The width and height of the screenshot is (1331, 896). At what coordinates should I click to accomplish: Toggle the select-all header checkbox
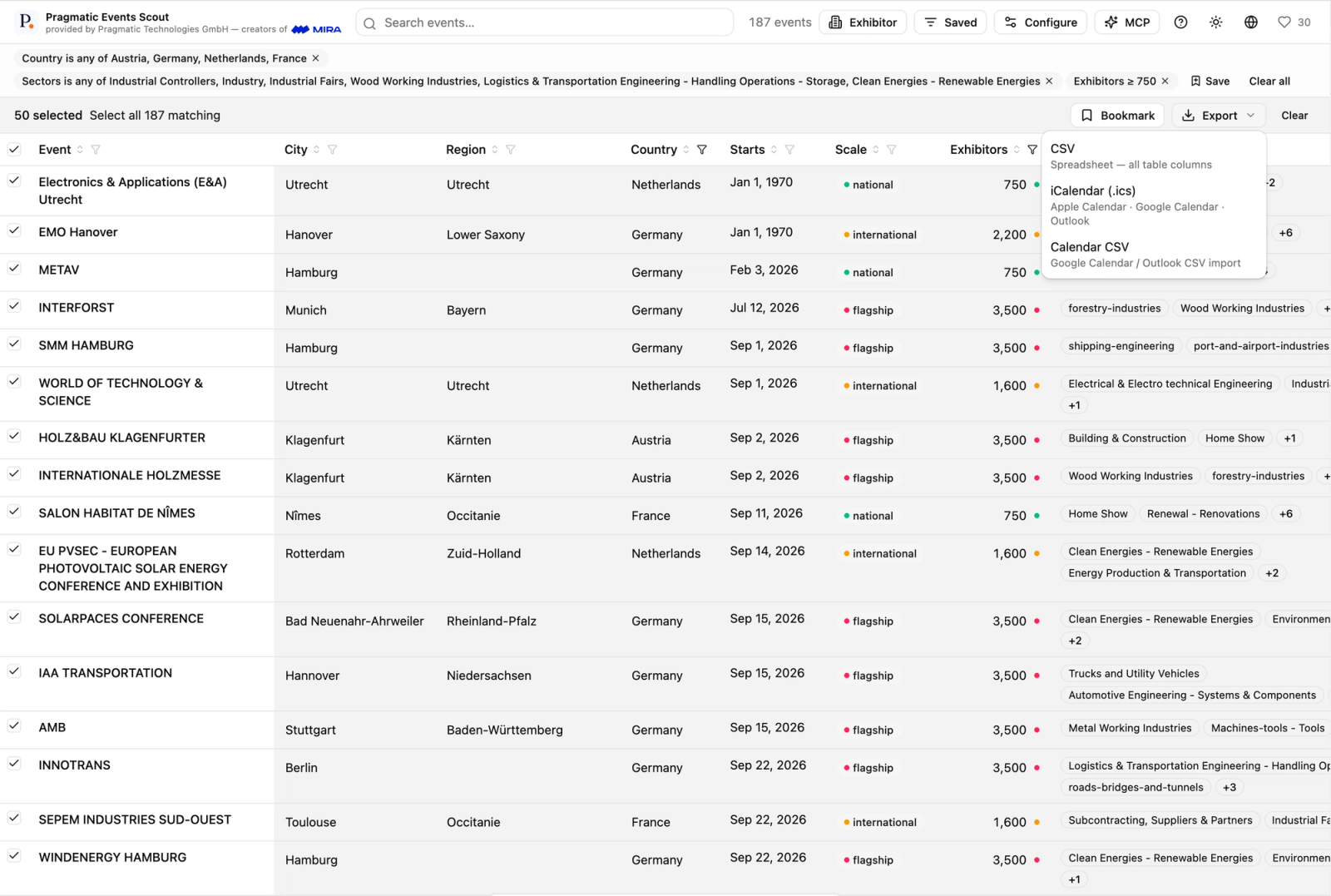[14, 149]
